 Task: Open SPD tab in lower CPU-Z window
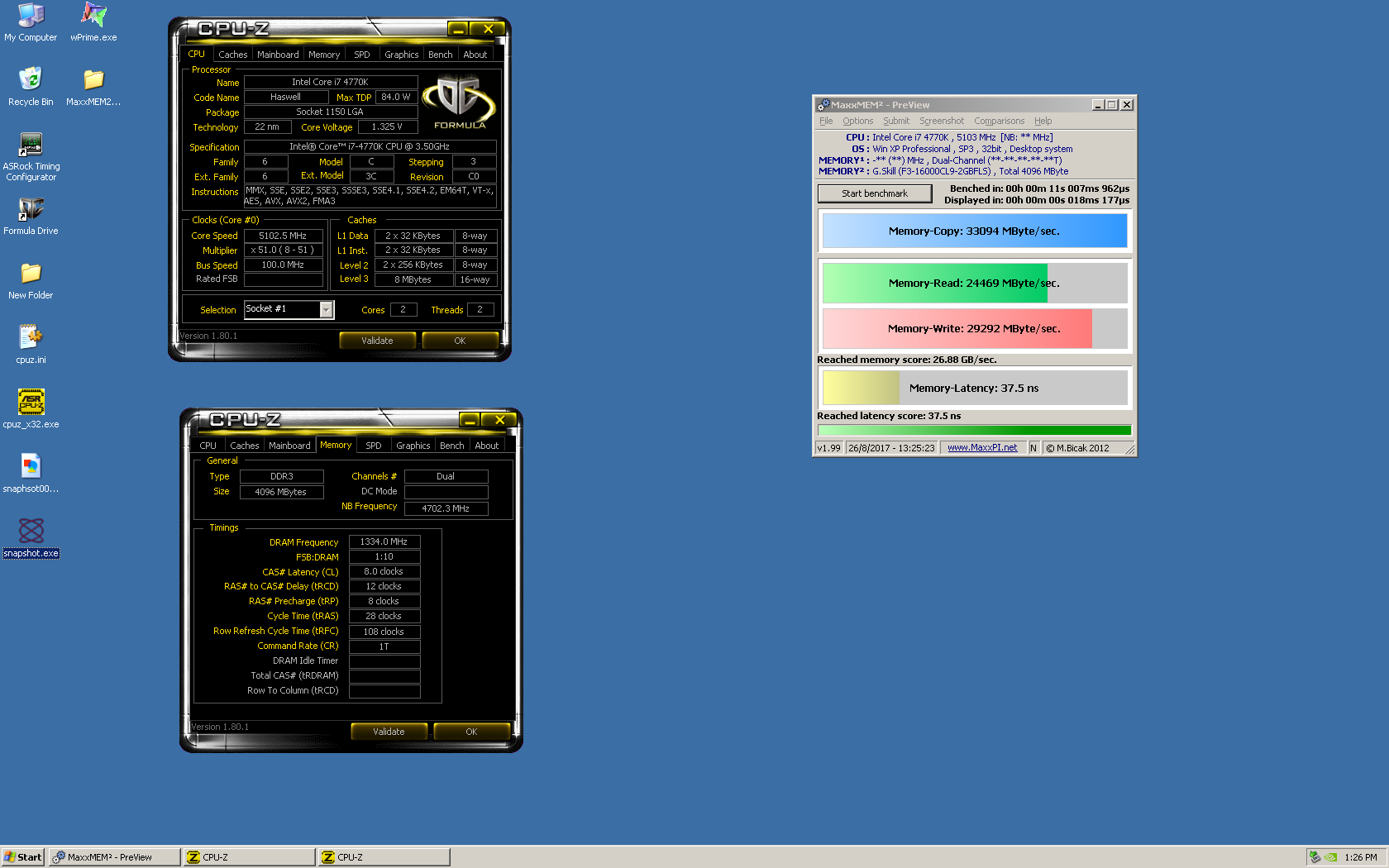point(374,446)
